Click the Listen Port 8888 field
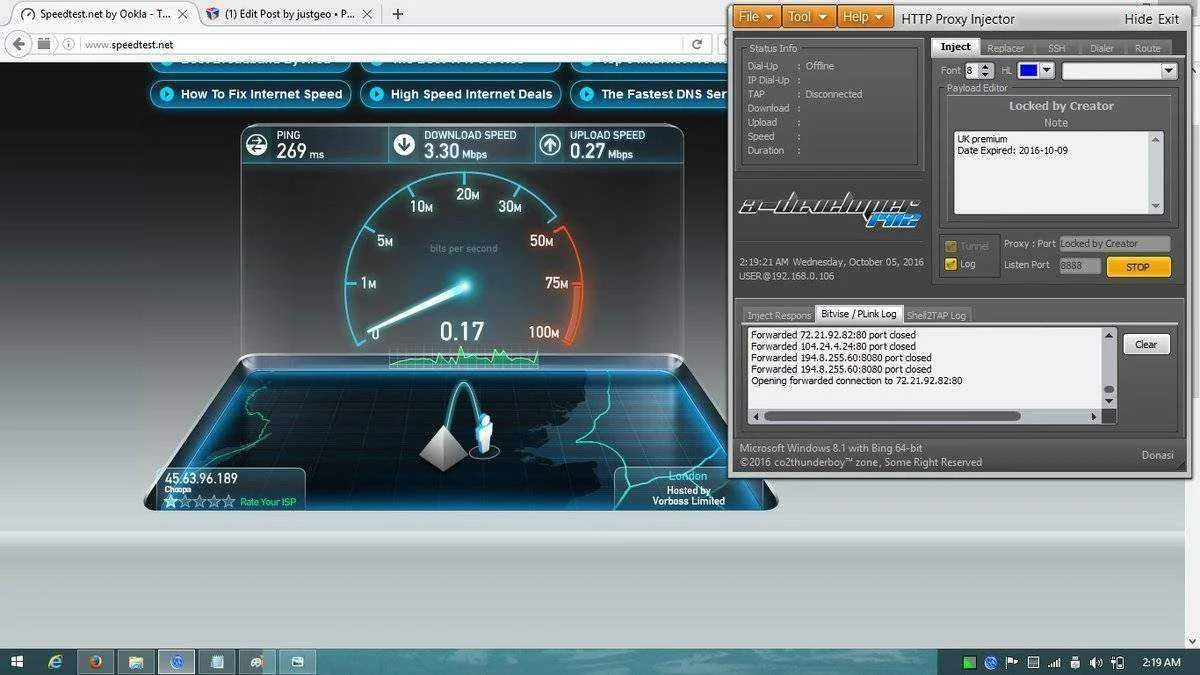Screen dimensions: 1200x675 click(1080, 266)
